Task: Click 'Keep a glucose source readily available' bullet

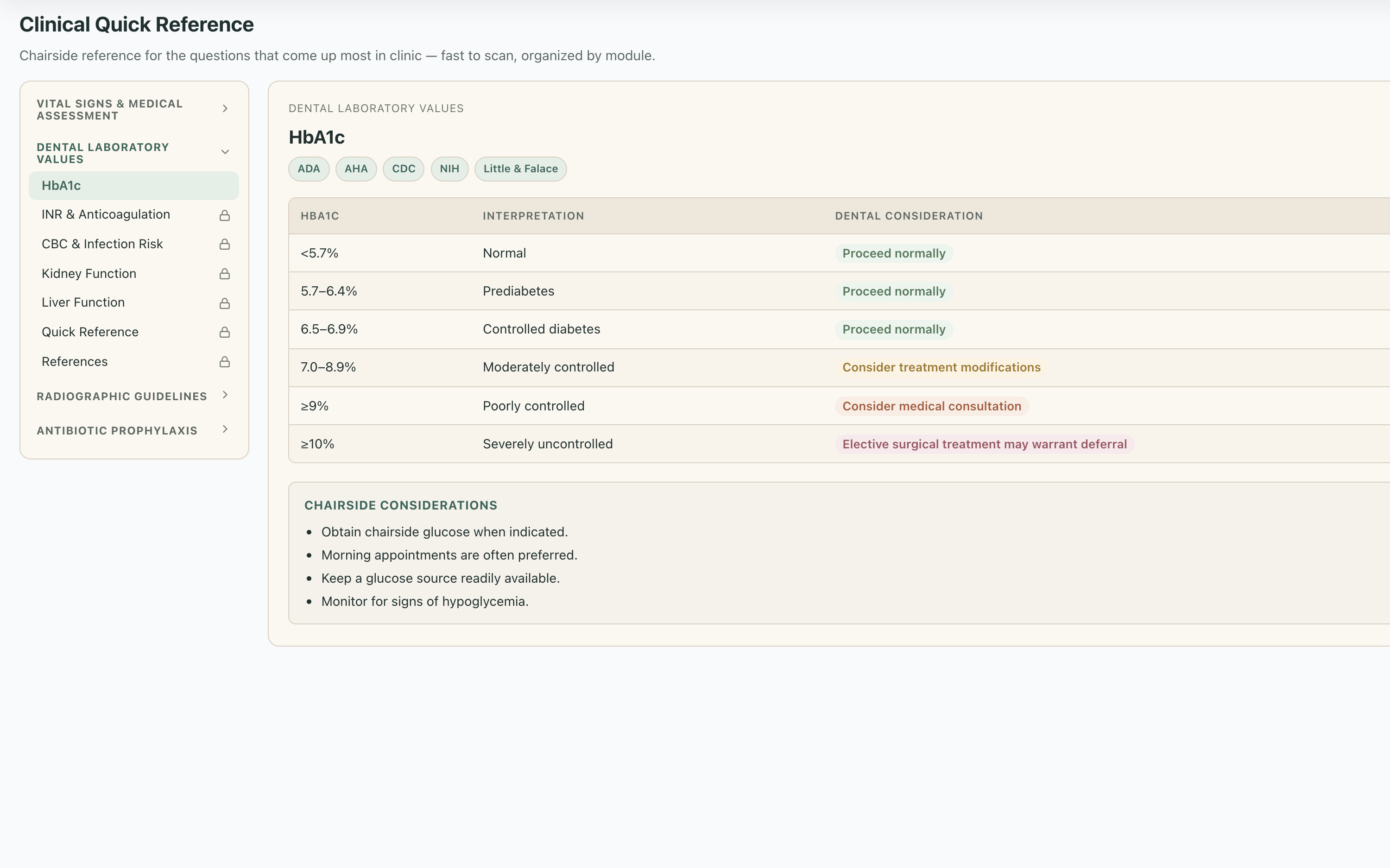Action: [x=440, y=578]
